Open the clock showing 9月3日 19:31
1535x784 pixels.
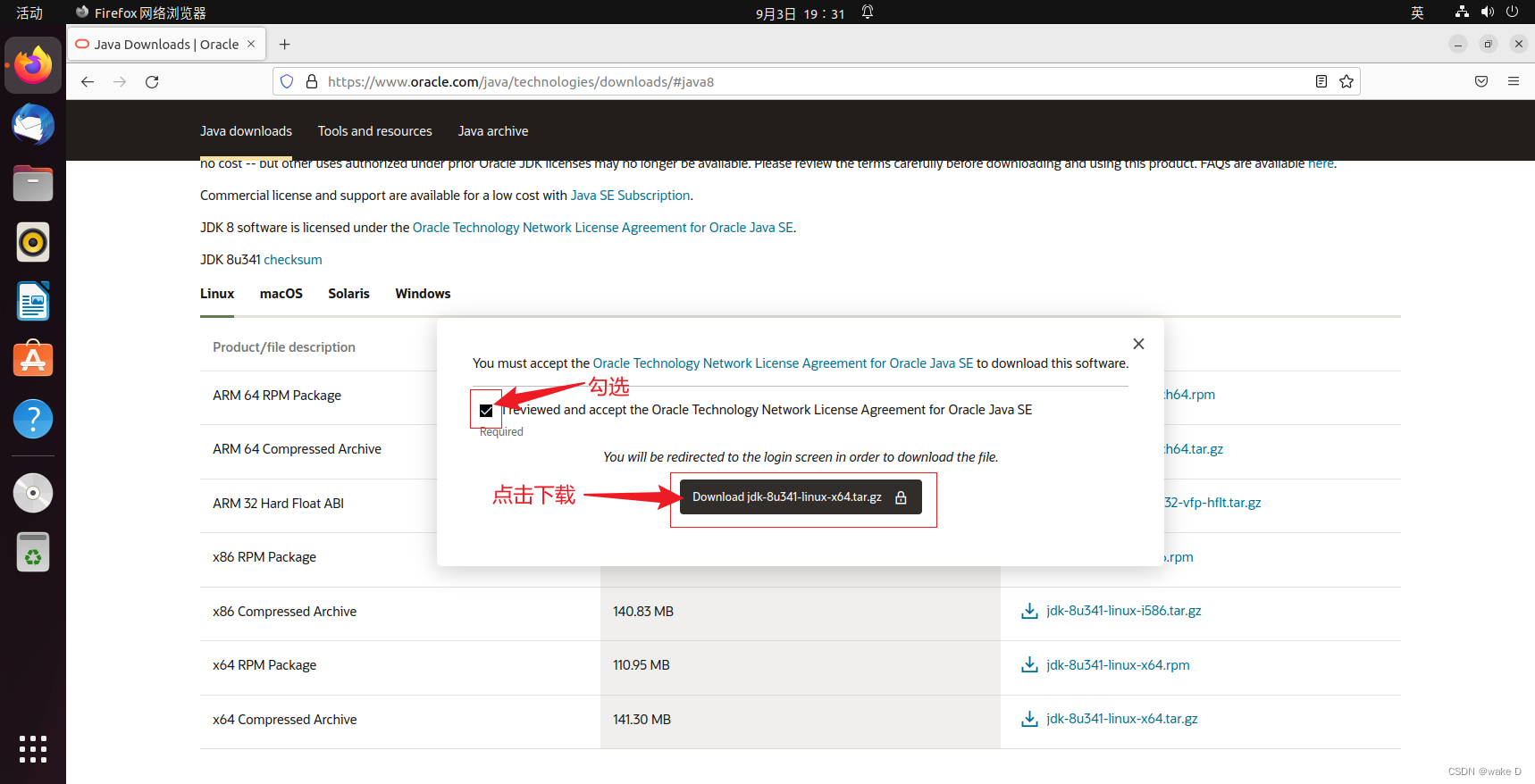[800, 13]
